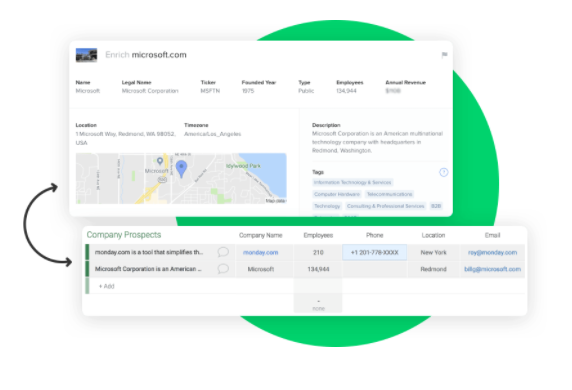
Task: Open the billg@microsoft.com email link
Action: pos(492,269)
